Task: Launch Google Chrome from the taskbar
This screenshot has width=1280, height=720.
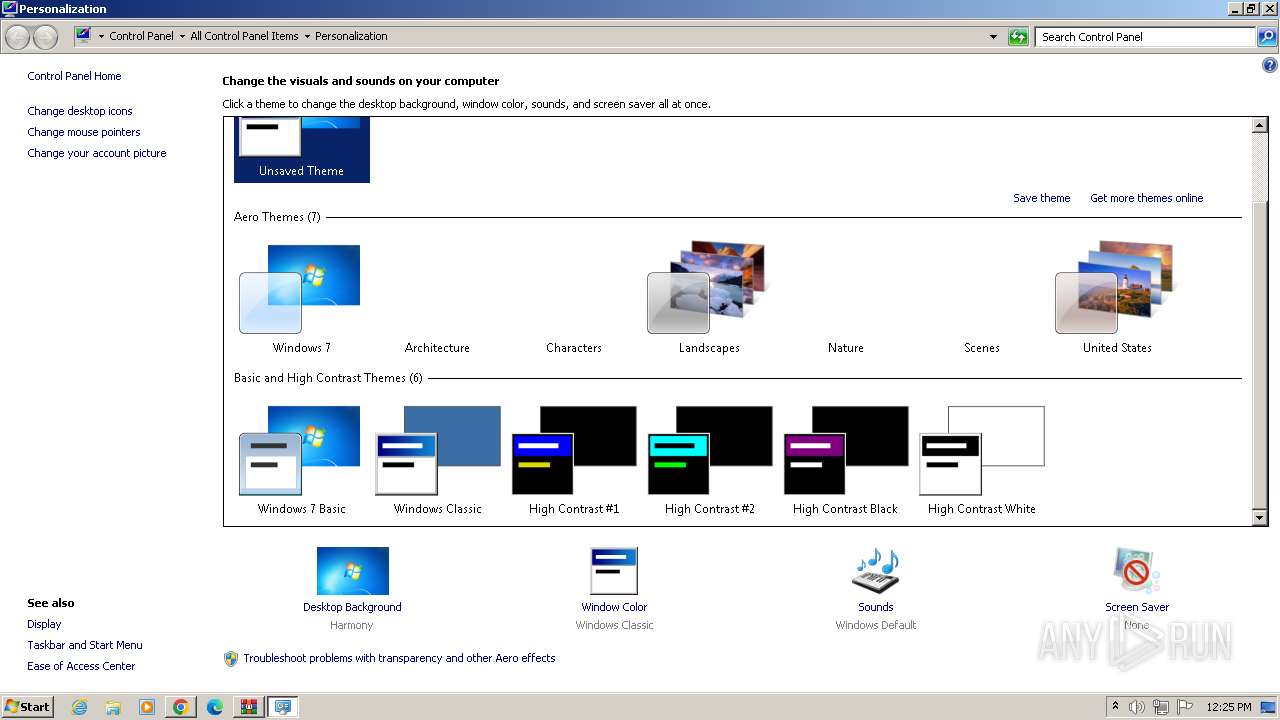Action: click(181, 707)
